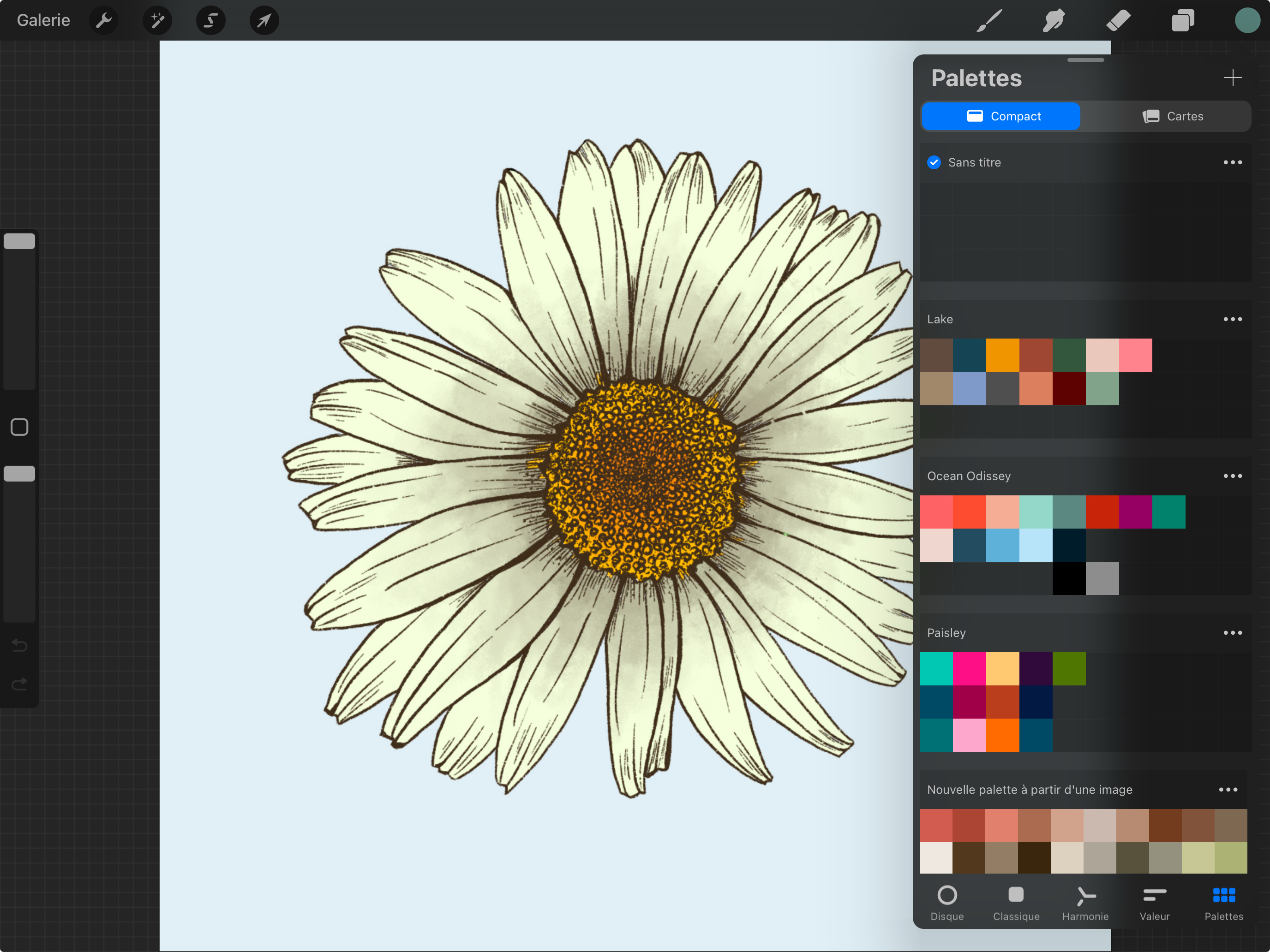Screen dimensions: 1270x952
Task: Switch palette view to Cartes
Action: [1172, 117]
